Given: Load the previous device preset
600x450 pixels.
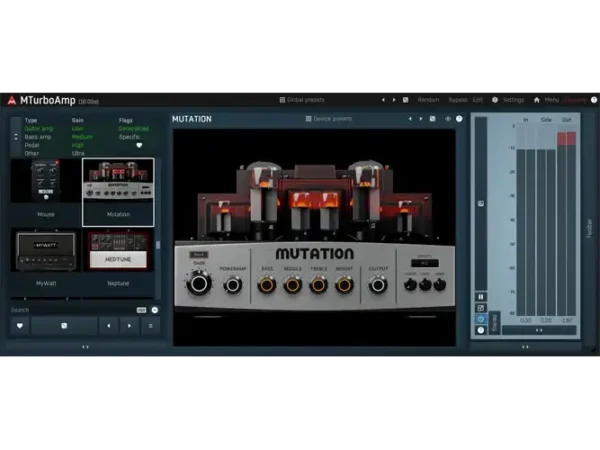Looking at the screenshot, I should (410, 119).
